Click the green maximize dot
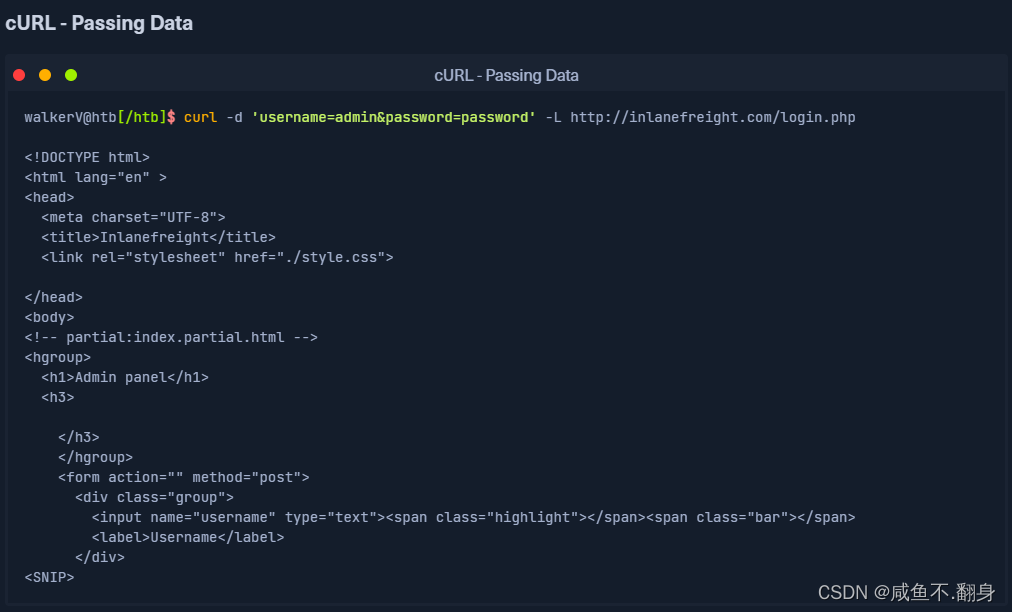Image resolution: width=1012 pixels, height=612 pixels. (71, 75)
